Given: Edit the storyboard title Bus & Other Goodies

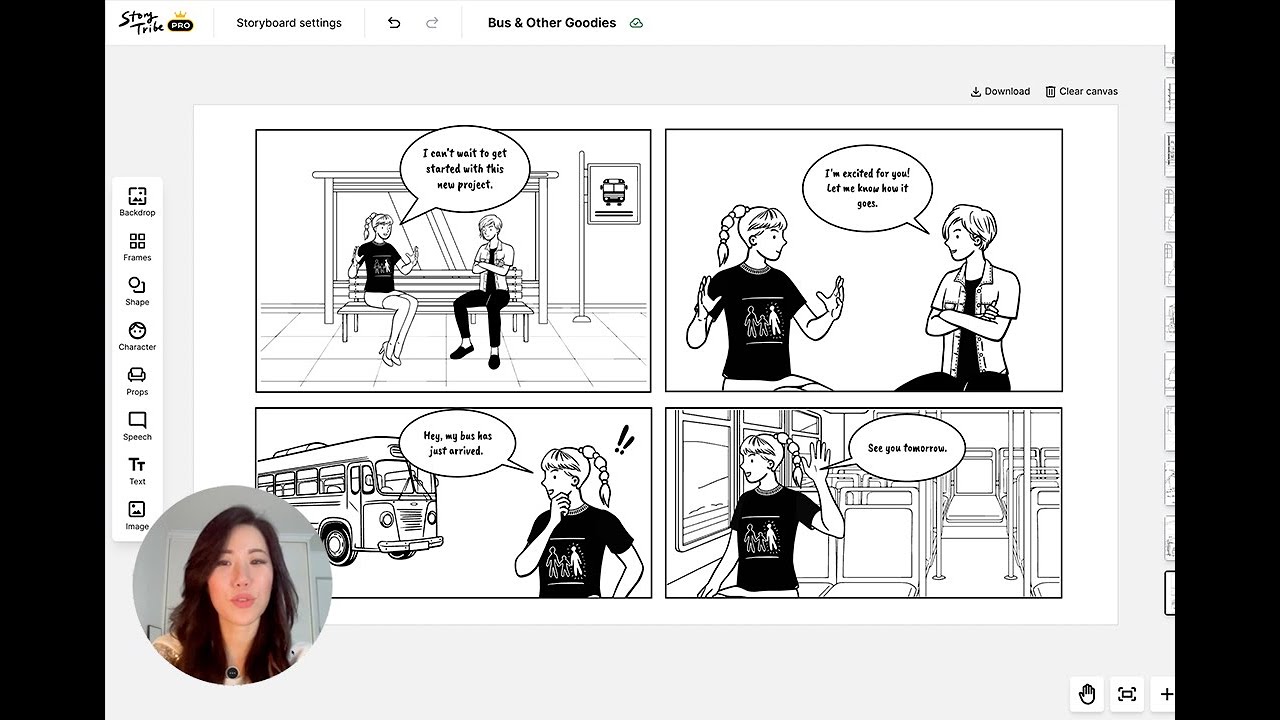Looking at the screenshot, I should pos(552,23).
